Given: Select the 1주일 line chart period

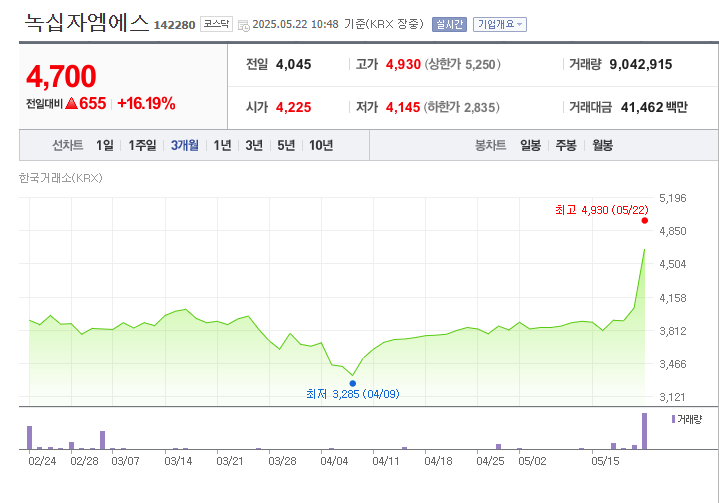Looking at the screenshot, I should pos(142,145).
